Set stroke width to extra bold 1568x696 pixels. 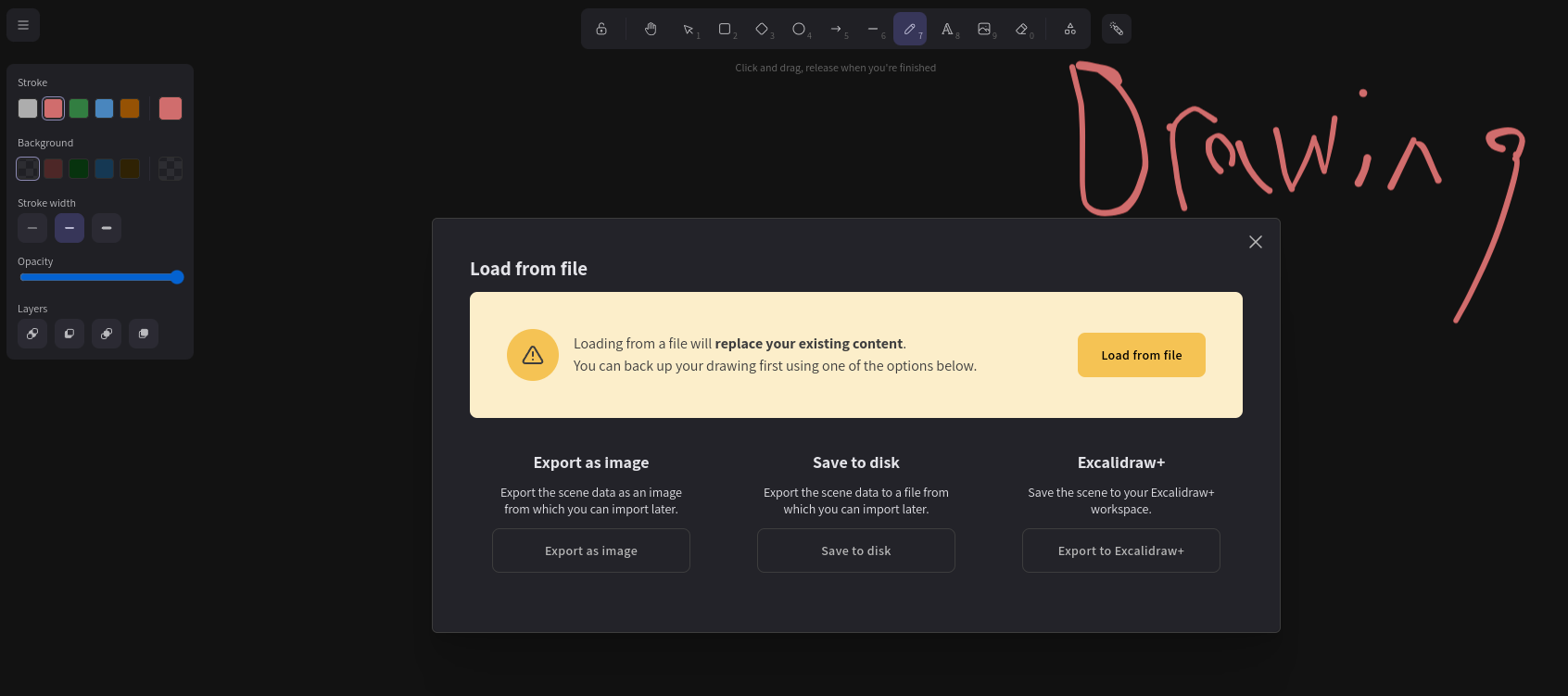click(107, 228)
